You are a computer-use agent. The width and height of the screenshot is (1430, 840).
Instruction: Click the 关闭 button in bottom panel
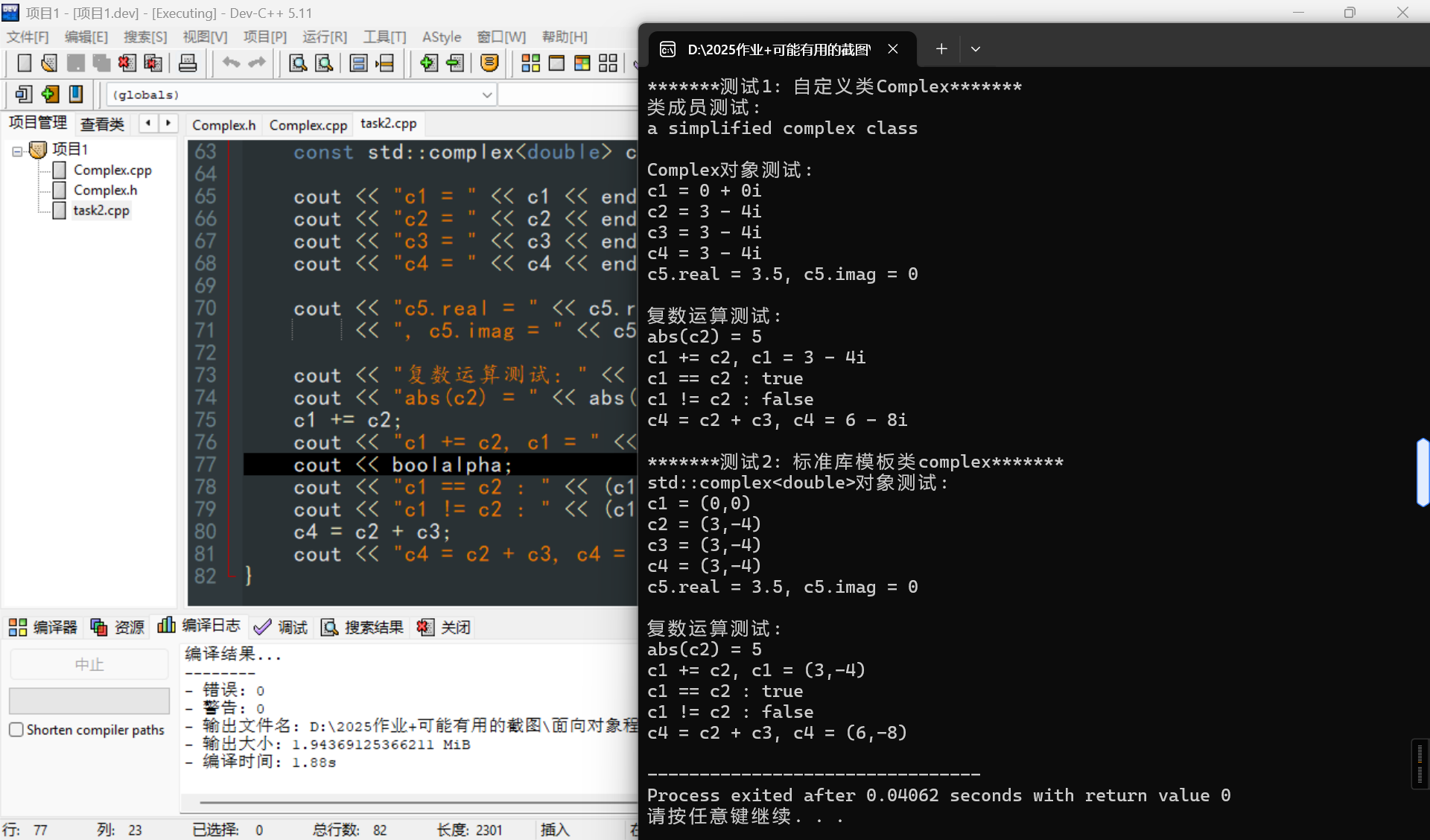445,627
